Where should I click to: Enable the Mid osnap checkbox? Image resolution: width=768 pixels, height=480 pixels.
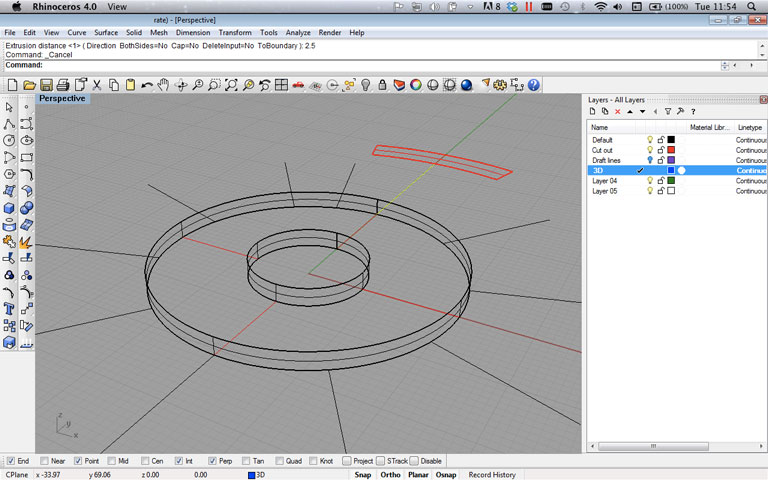[x=112, y=461]
